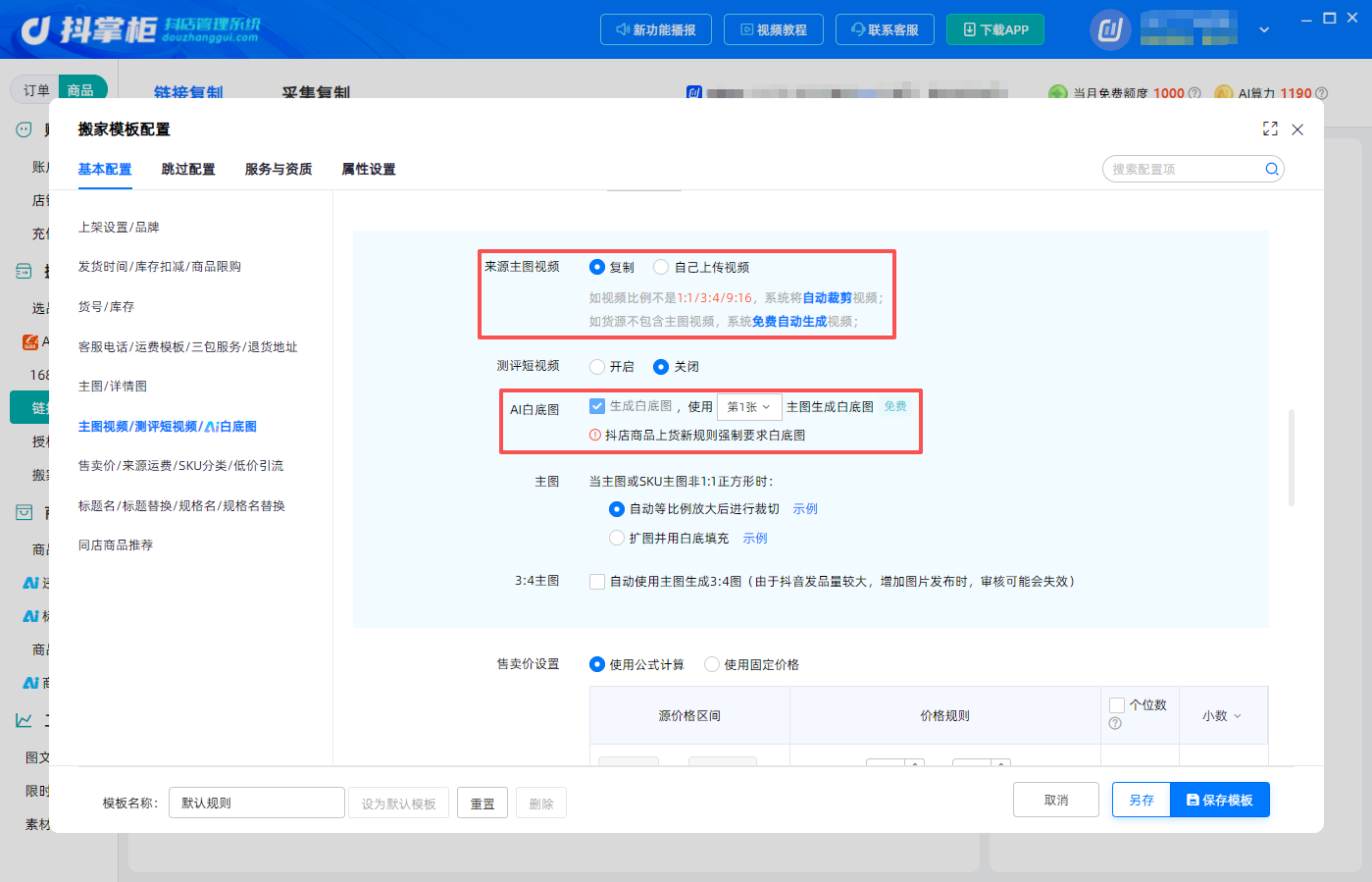The height and width of the screenshot is (882, 1372).
Task: Open the 属性设置 tab
Action: (x=369, y=169)
